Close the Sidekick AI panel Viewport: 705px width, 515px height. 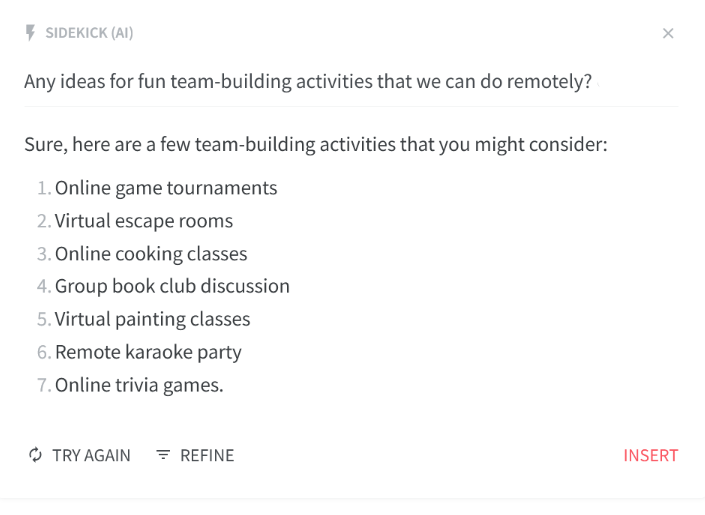point(668,34)
